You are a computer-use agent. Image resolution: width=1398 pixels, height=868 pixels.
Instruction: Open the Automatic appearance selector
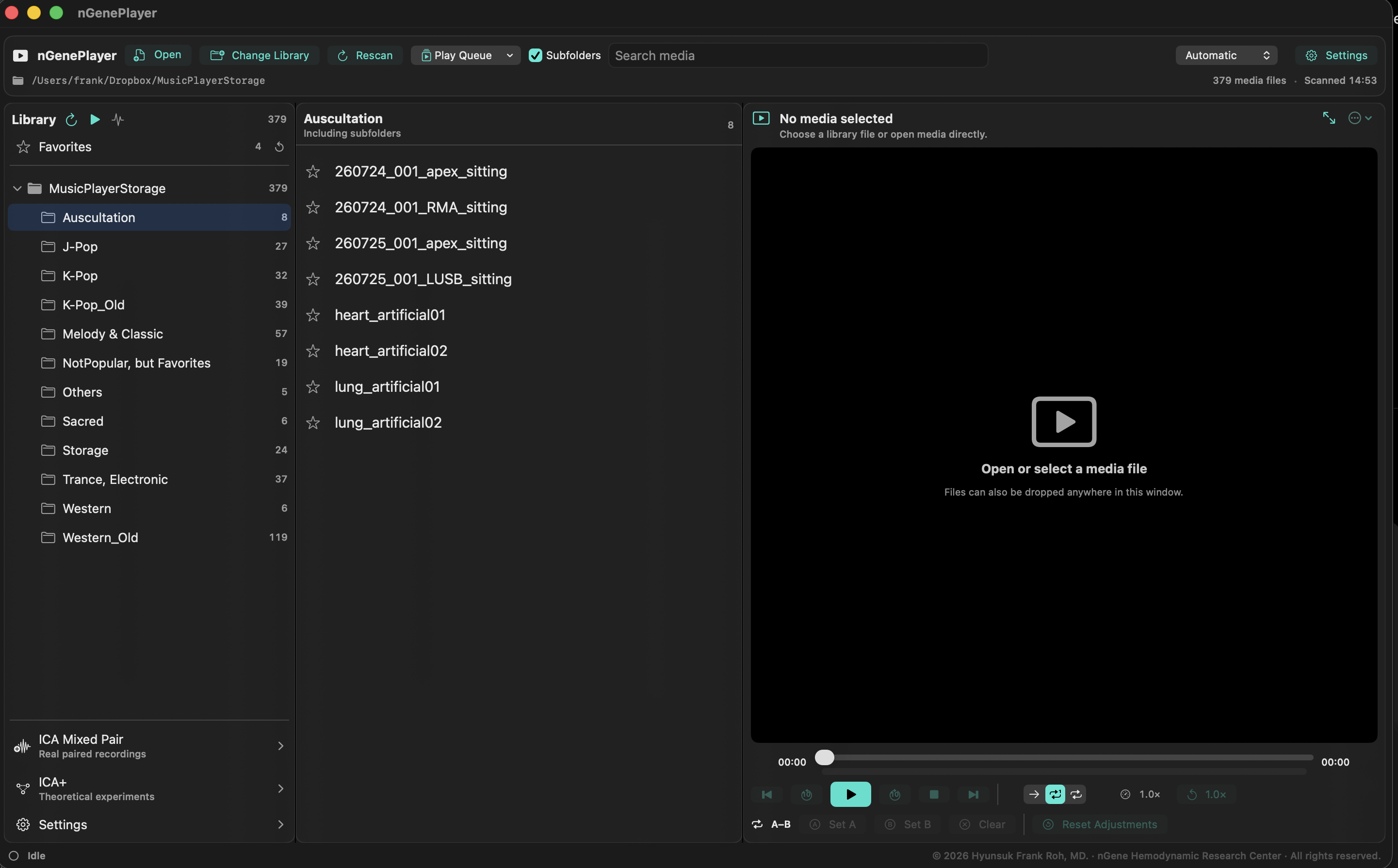click(x=1226, y=56)
